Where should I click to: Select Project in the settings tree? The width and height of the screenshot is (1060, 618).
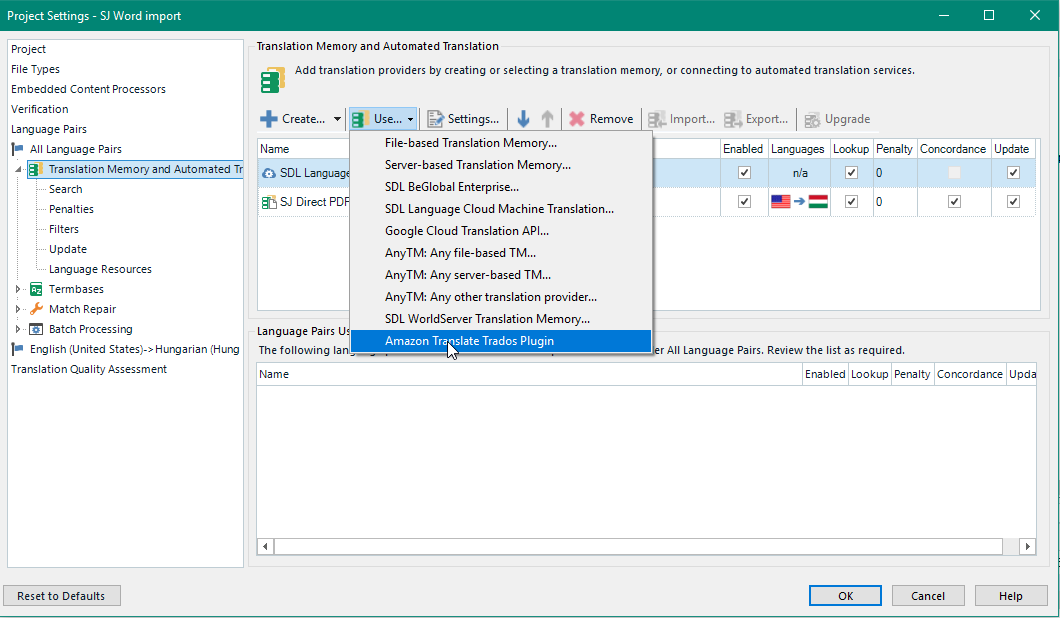tap(28, 49)
